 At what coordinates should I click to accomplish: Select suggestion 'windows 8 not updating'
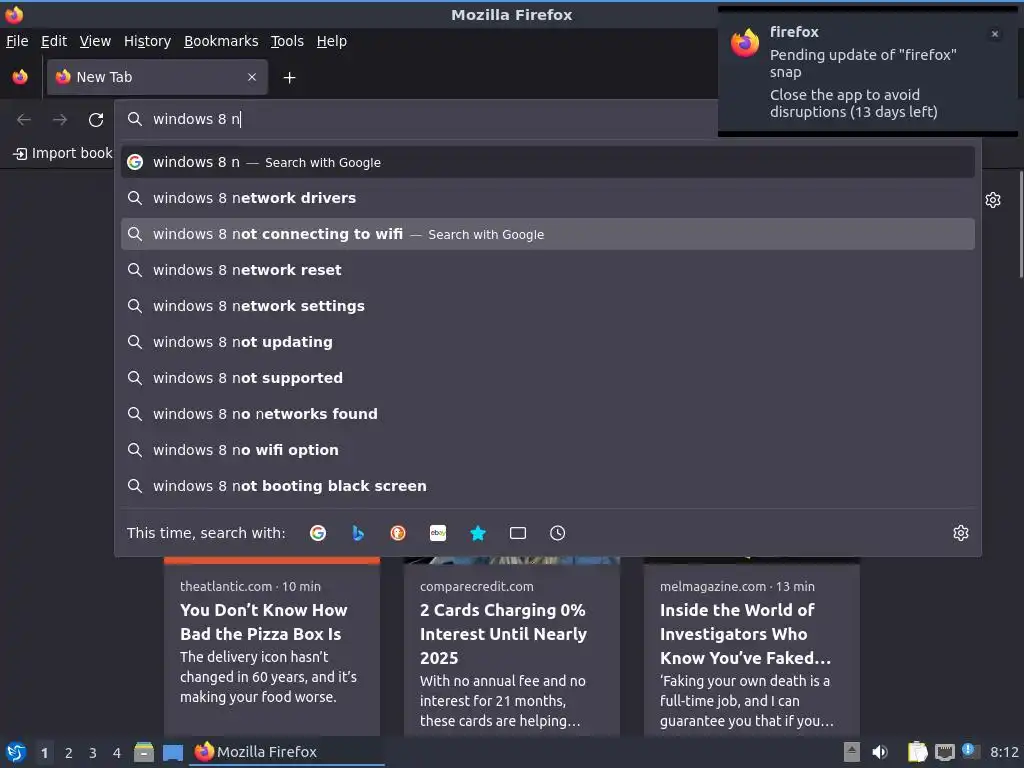[547, 342]
